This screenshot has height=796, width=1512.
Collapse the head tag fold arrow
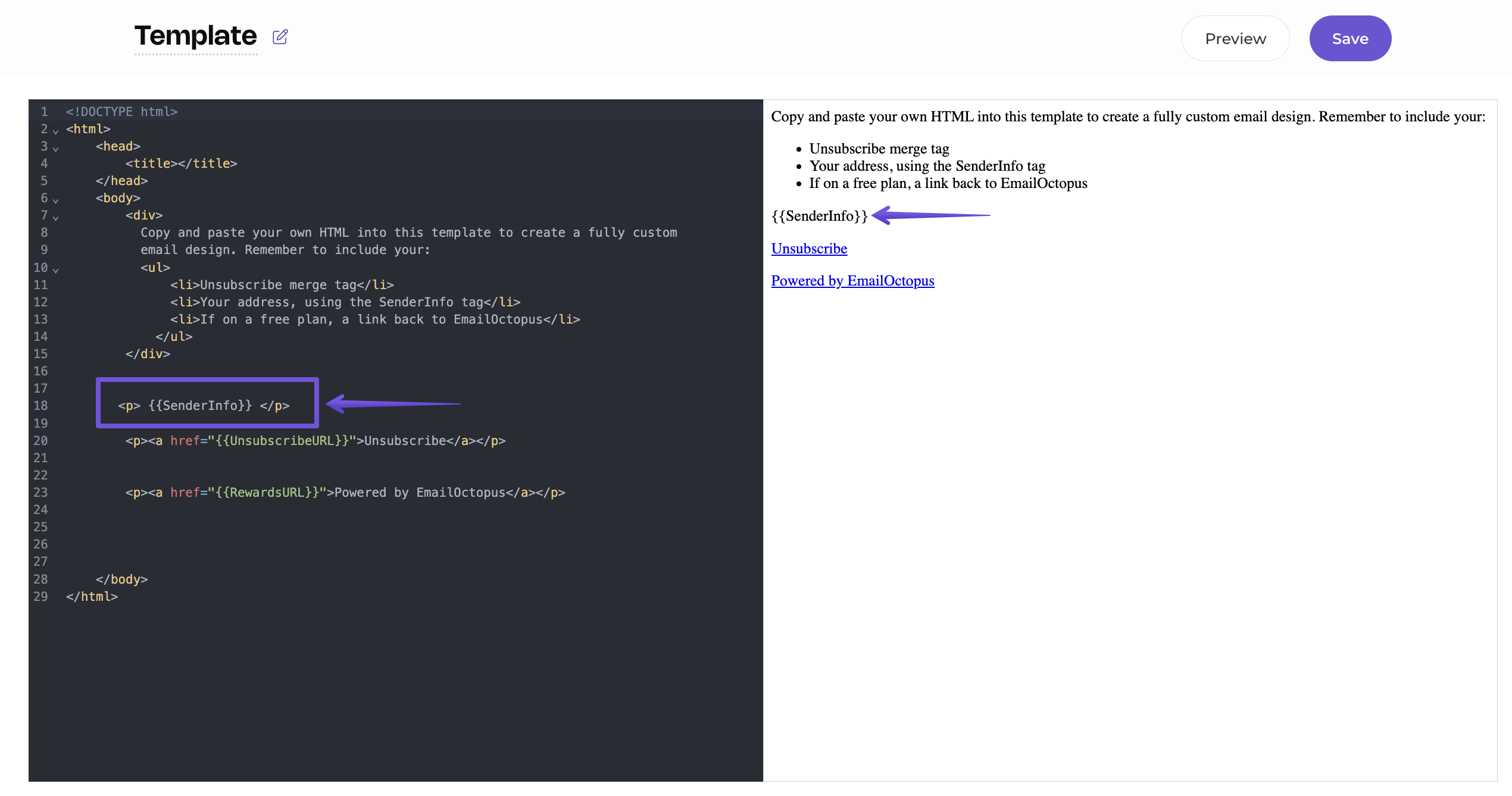56,148
